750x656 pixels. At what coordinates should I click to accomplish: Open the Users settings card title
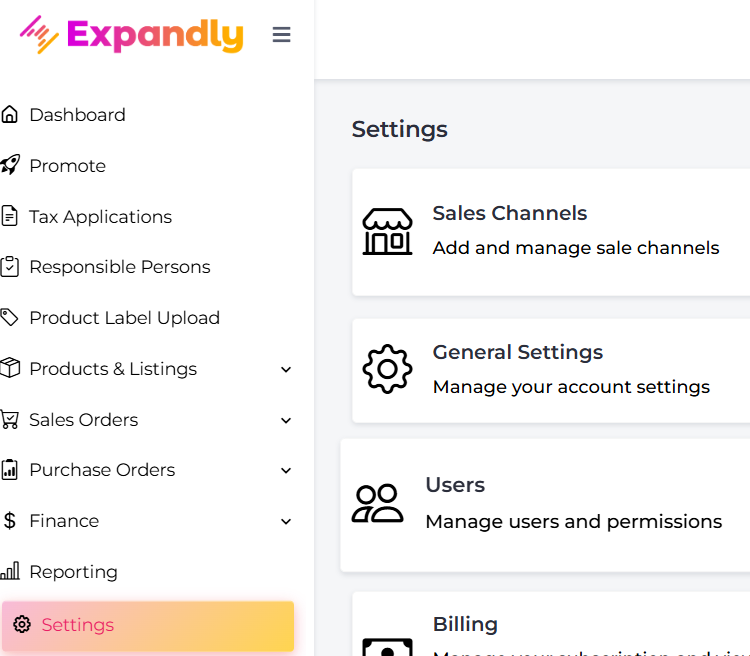point(455,485)
